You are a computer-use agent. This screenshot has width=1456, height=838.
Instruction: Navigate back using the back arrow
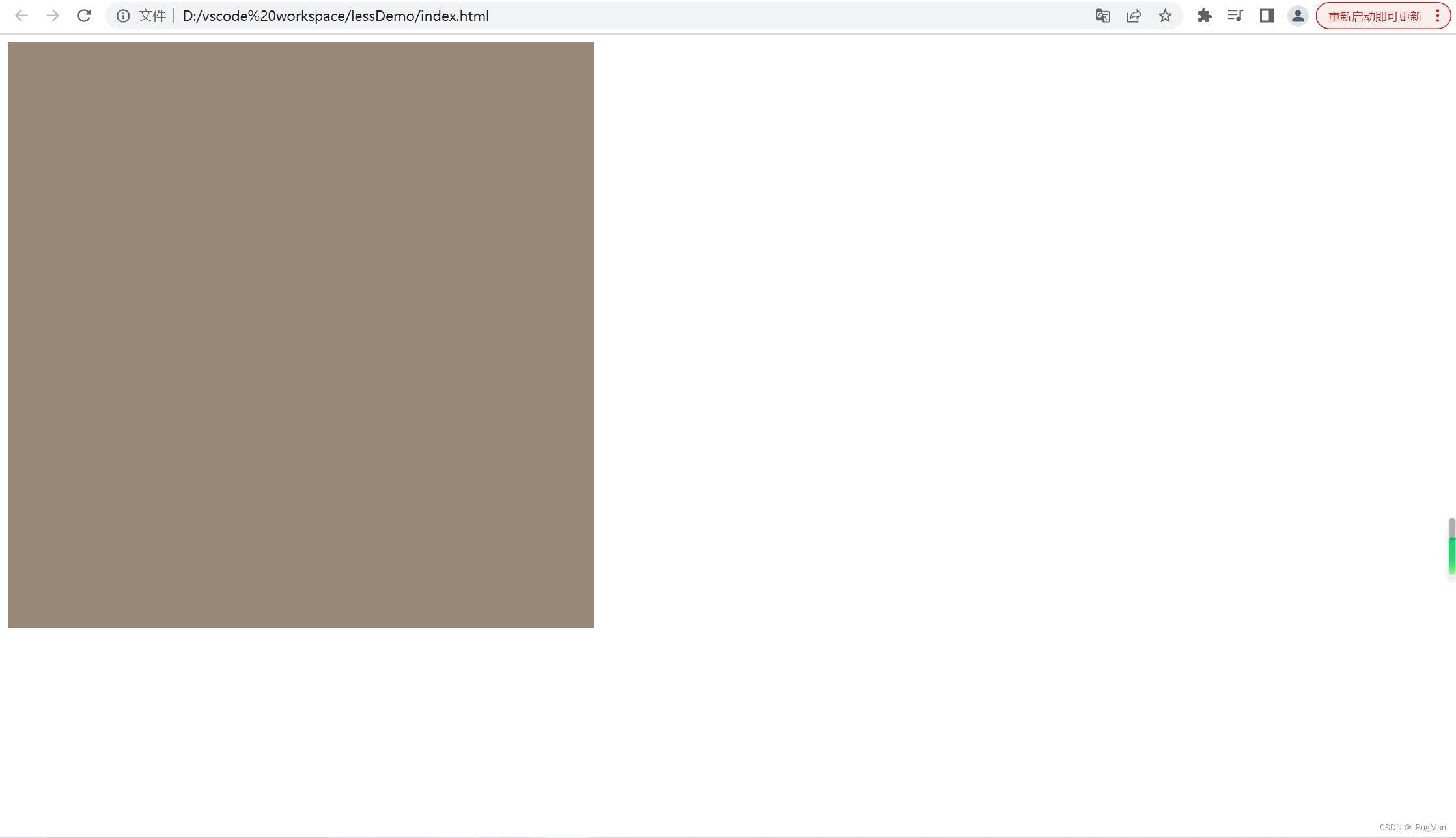point(21,16)
